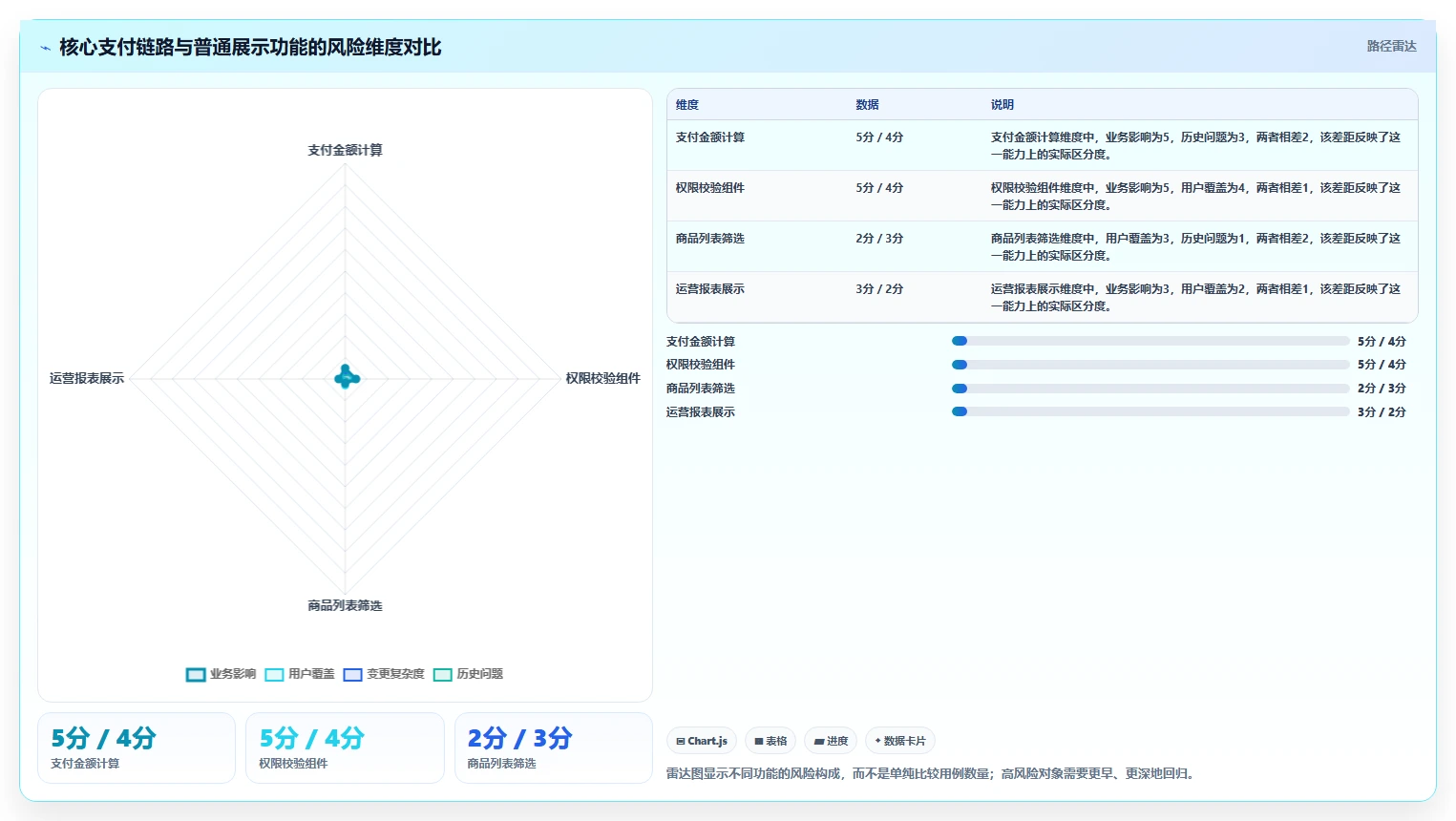Image resolution: width=1456 pixels, height=821 pixels.
Task: Click the 路径雷达 label in the header
Action: click(x=1391, y=46)
